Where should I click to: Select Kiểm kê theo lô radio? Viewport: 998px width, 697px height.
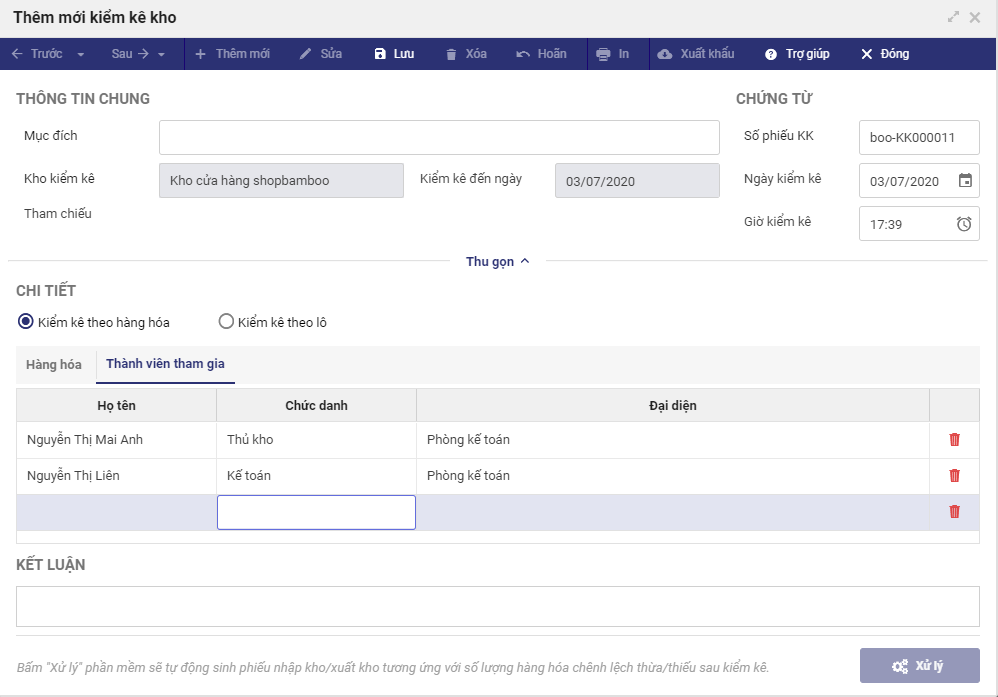[226, 322]
